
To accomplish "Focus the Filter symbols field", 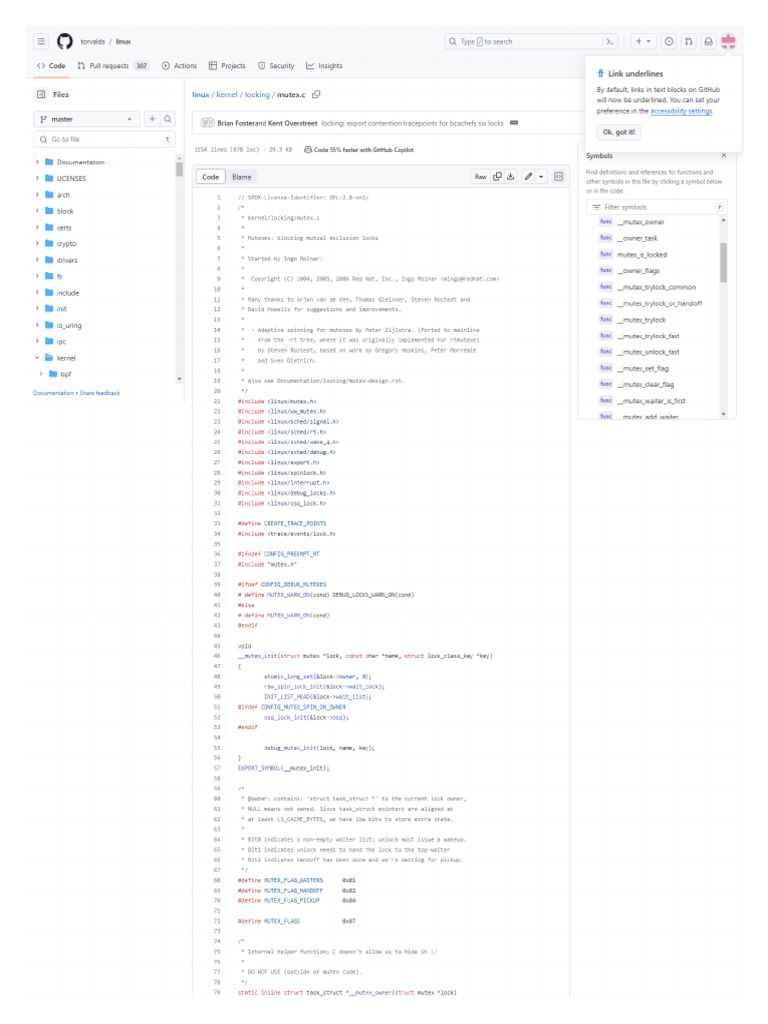I will (656, 207).
